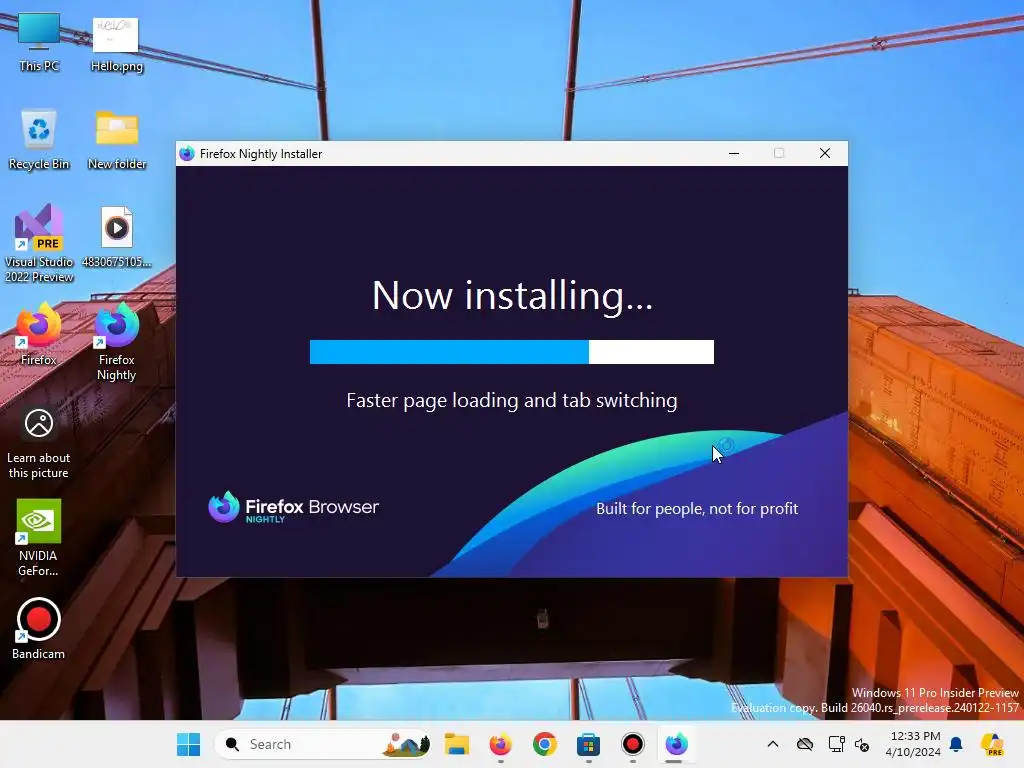1024x768 pixels.
Task: Select the New folder desktop icon
Action: pyautogui.click(x=117, y=139)
